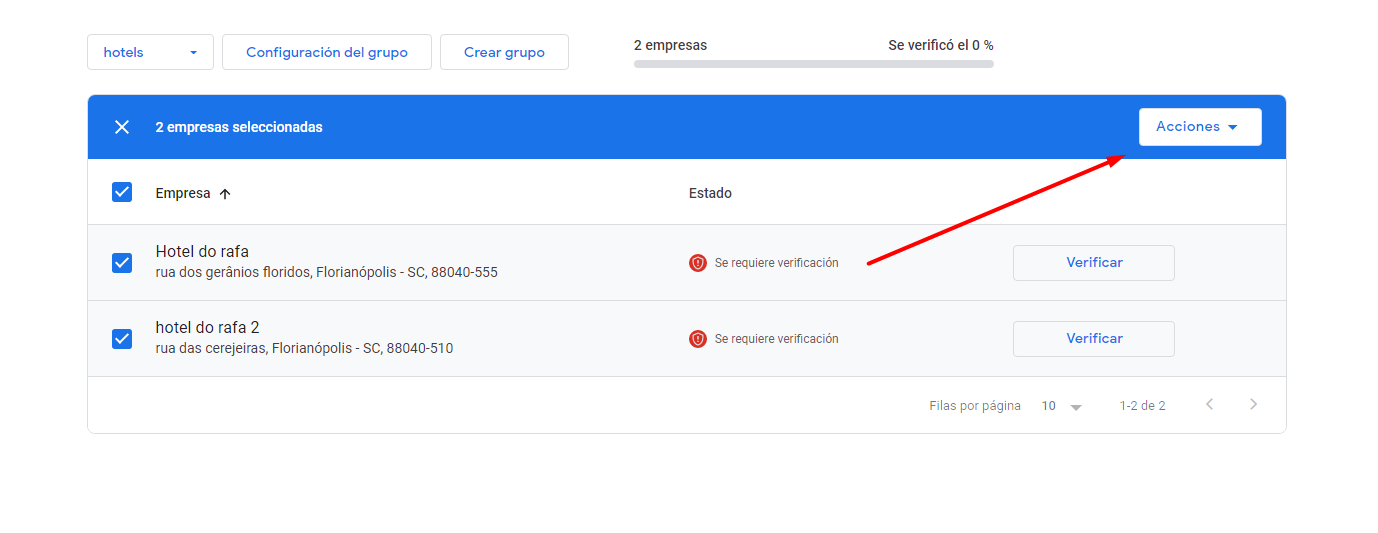Click the red verification shield for Hotel do rafa
The width and height of the screenshot is (1378, 533).
click(698, 263)
